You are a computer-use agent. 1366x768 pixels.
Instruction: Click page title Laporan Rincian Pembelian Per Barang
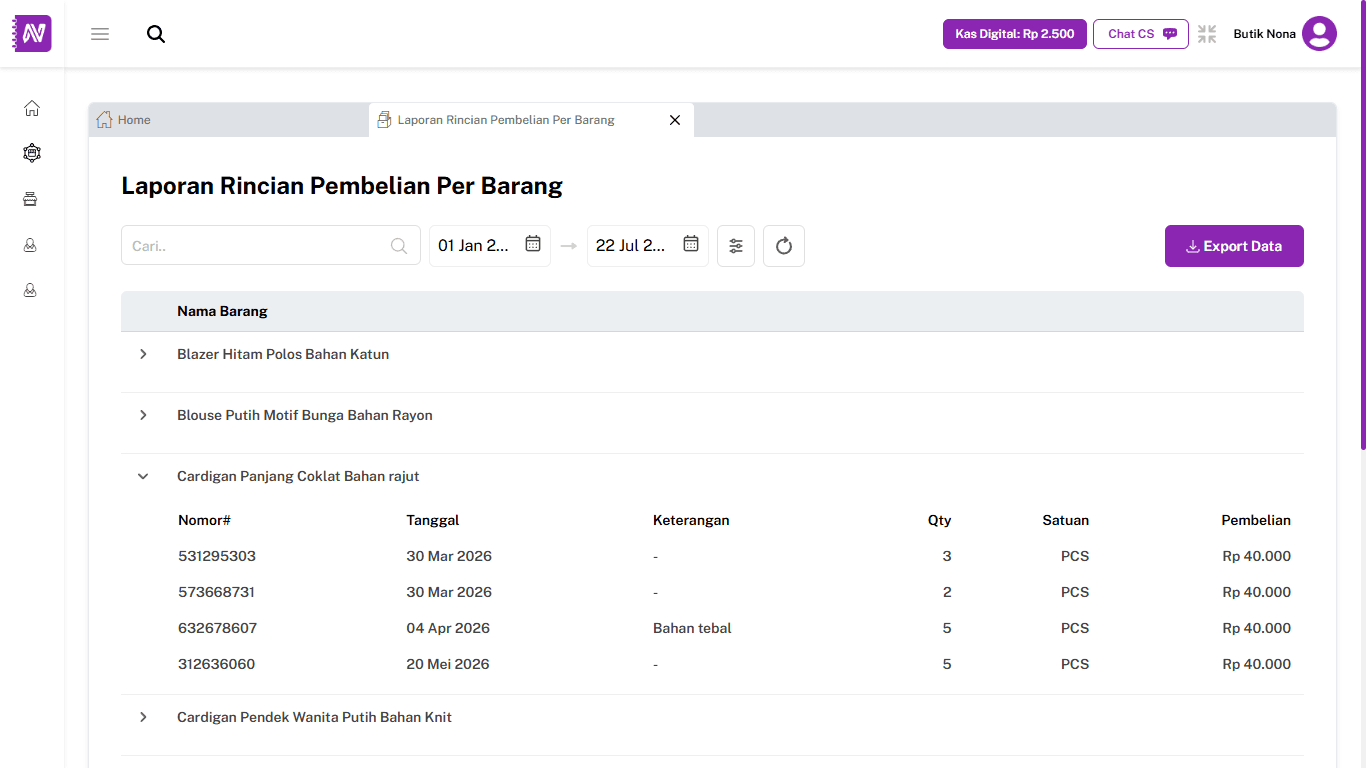point(342,186)
